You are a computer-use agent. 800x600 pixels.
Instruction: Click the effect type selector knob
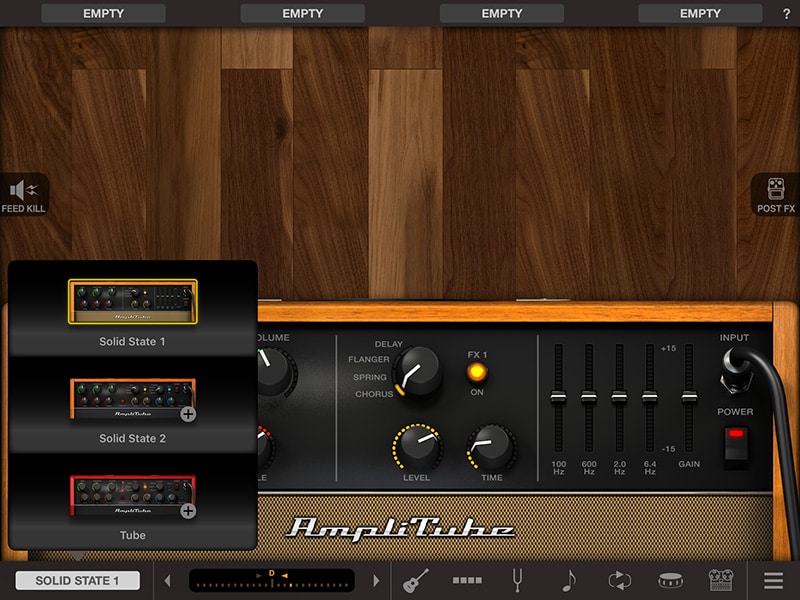418,371
